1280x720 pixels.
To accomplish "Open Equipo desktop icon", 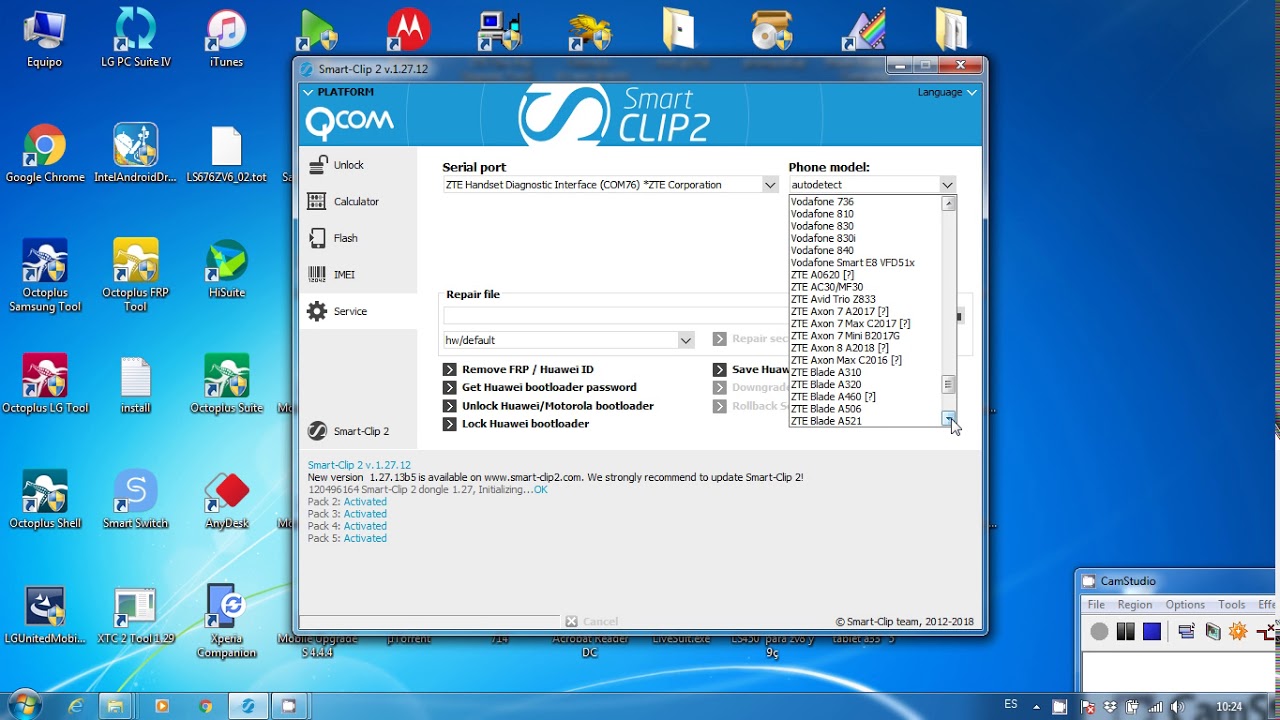I will [x=45, y=38].
